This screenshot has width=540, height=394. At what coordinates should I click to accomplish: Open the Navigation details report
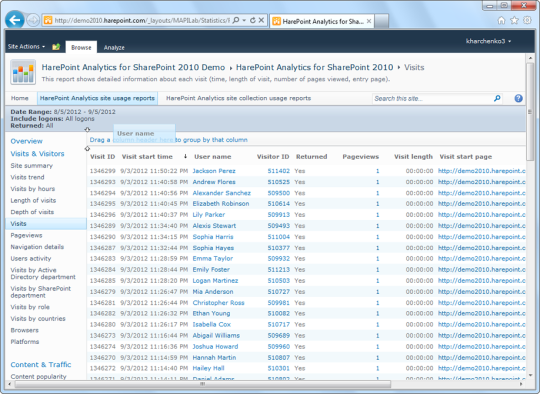click(x=37, y=247)
